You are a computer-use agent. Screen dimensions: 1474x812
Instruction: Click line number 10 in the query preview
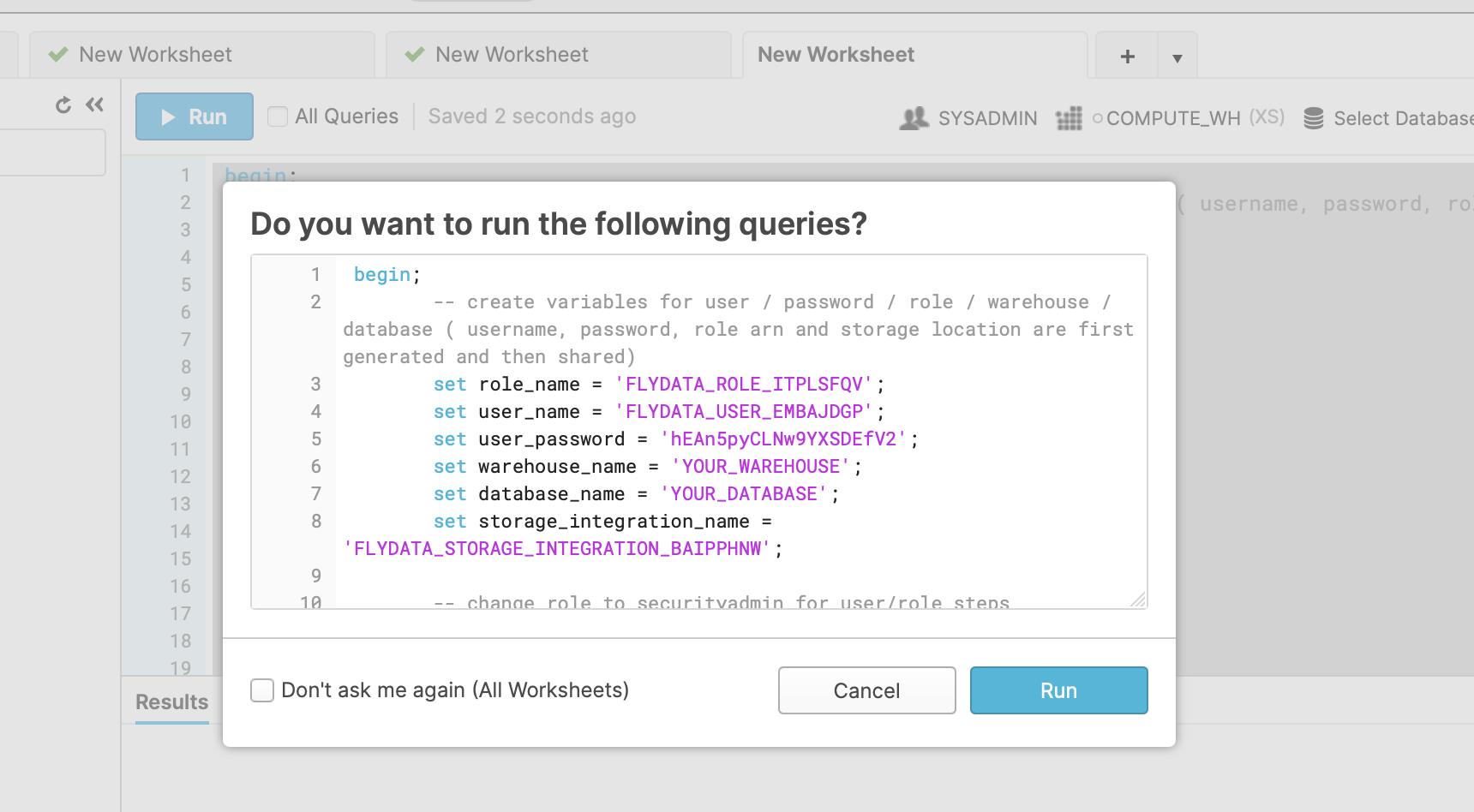click(x=311, y=602)
